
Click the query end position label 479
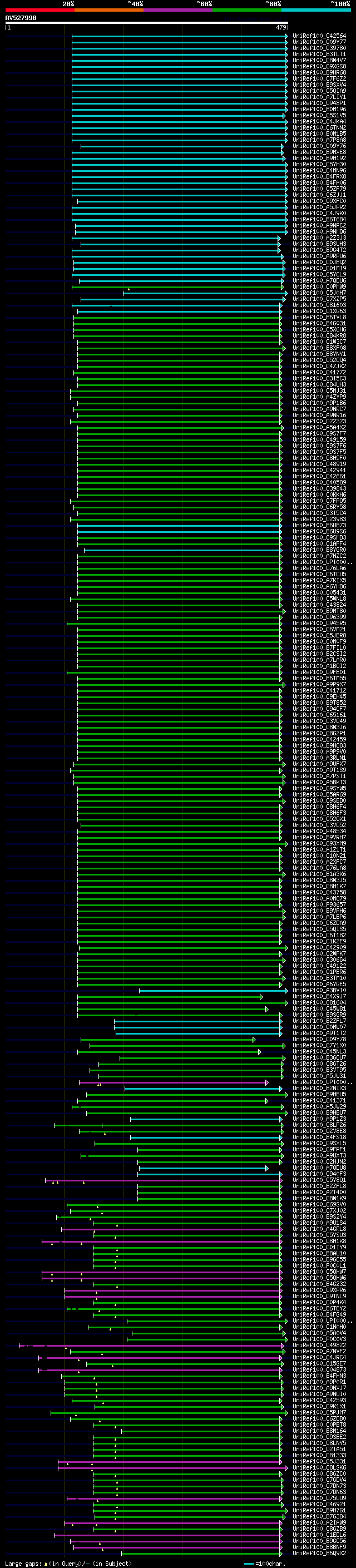coord(281,27)
